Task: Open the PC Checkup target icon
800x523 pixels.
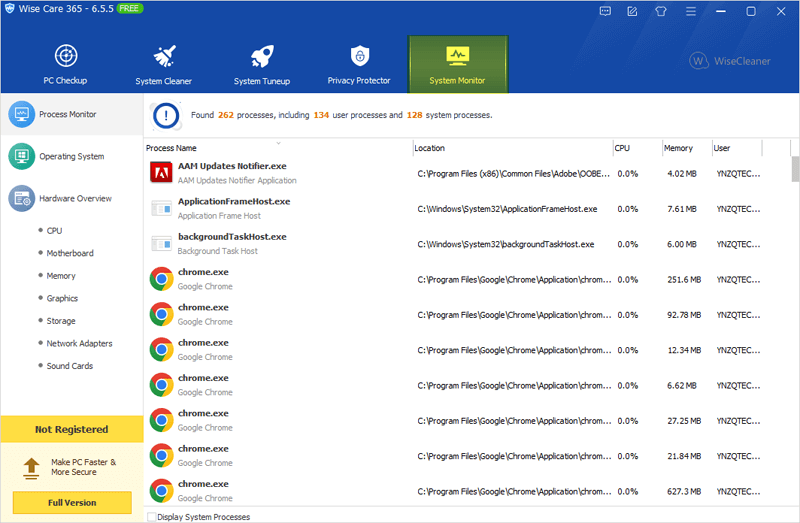Action: (x=66, y=56)
